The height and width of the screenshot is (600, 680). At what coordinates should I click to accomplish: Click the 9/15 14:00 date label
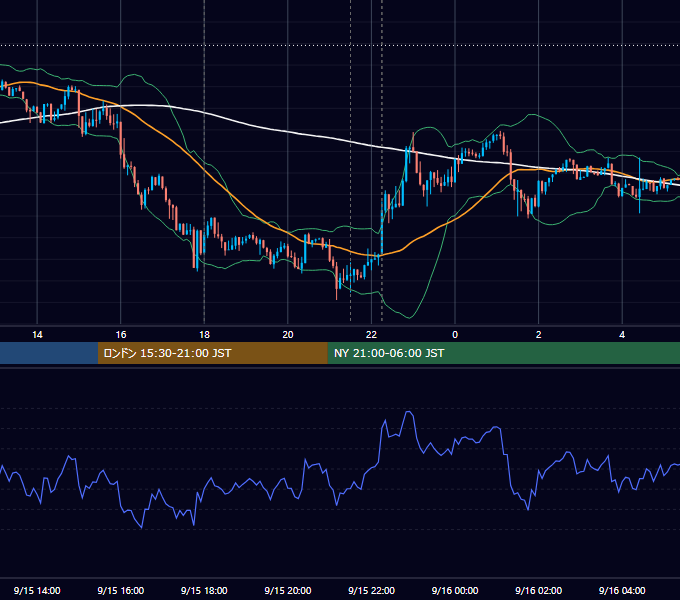pos(37,590)
